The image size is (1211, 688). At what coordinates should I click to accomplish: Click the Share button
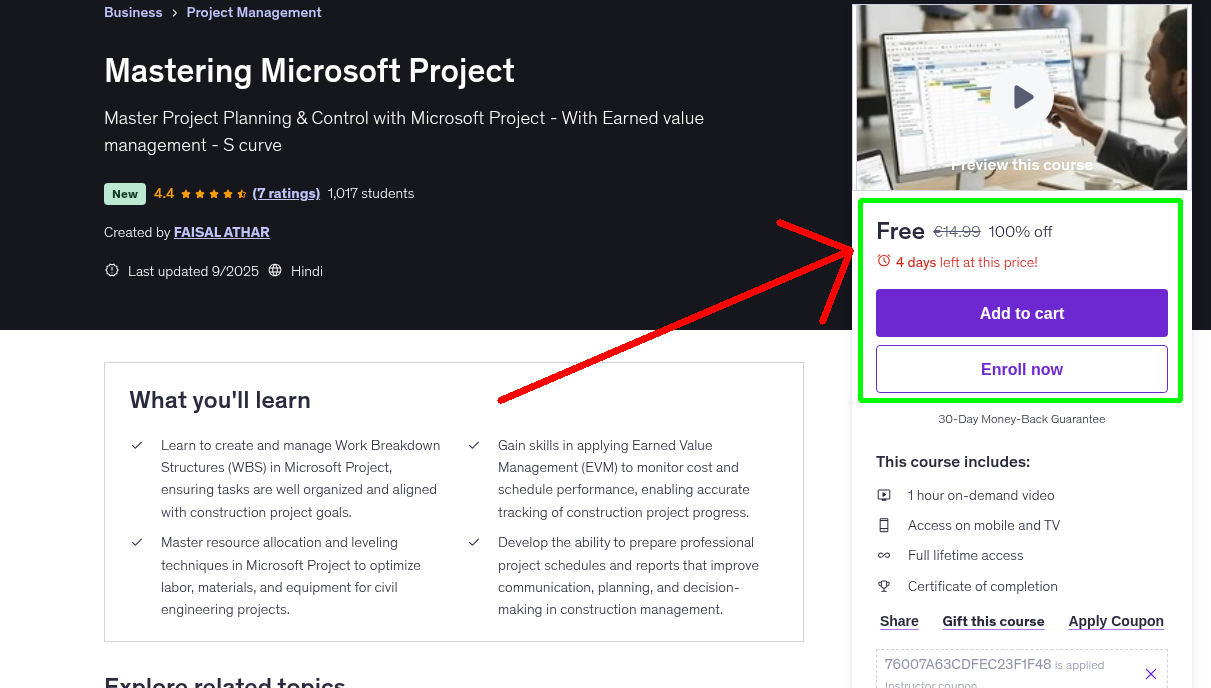point(899,621)
